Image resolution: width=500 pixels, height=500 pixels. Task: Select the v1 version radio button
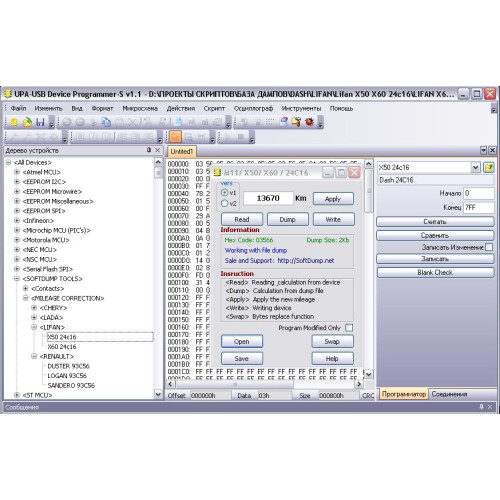pyautogui.click(x=224, y=193)
